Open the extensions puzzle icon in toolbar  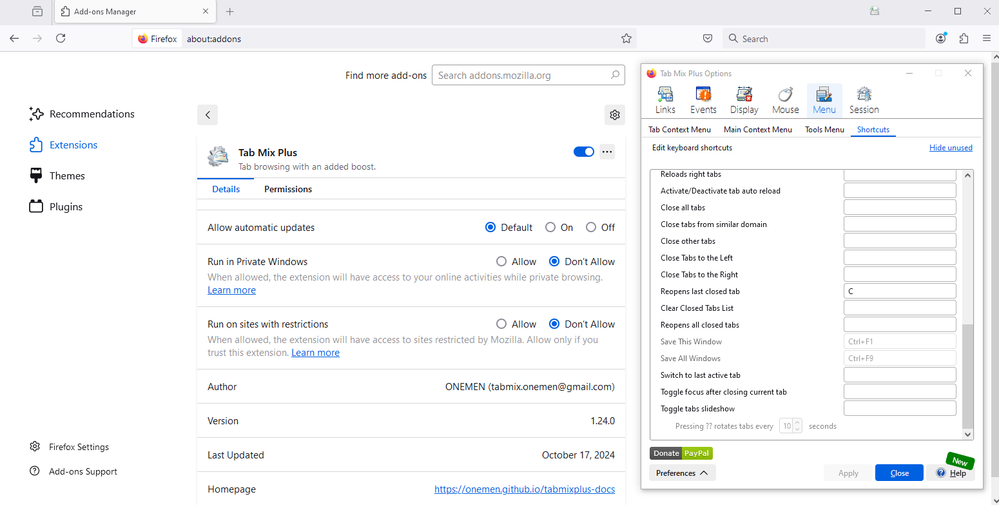tap(963, 39)
